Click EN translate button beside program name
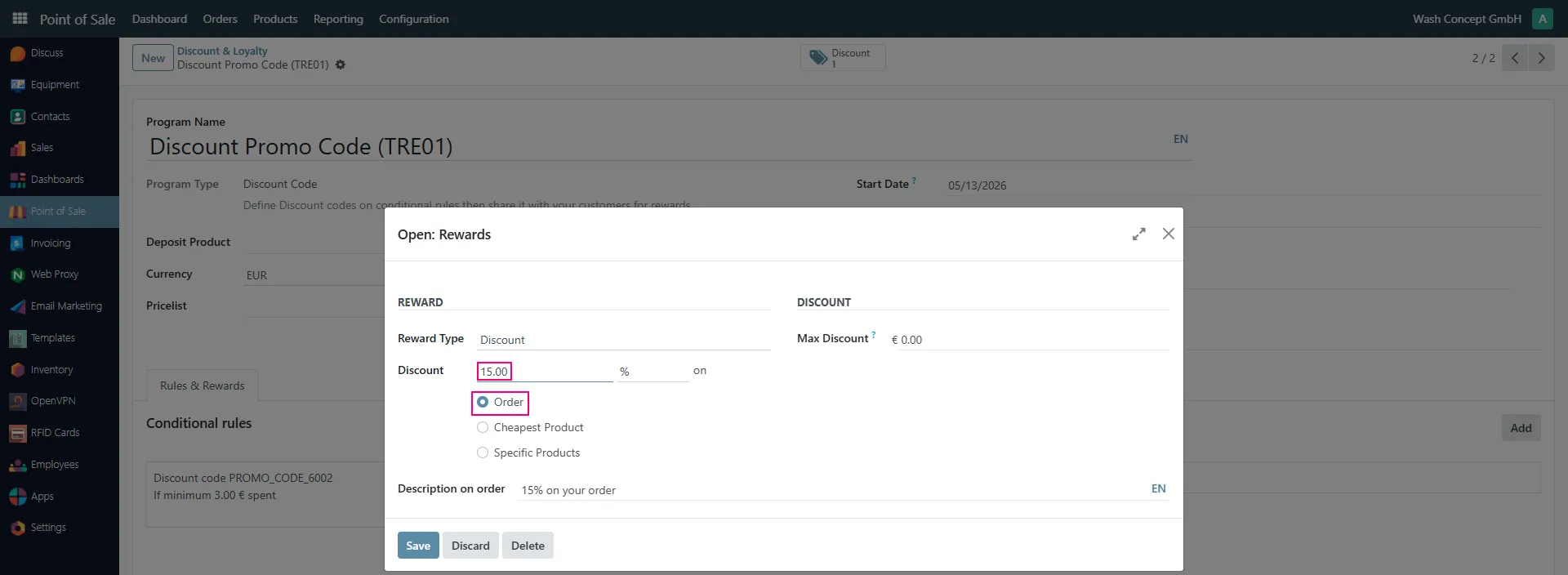Image resolution: width=1568 pixels, height=575 pixels. point(1181,139)
